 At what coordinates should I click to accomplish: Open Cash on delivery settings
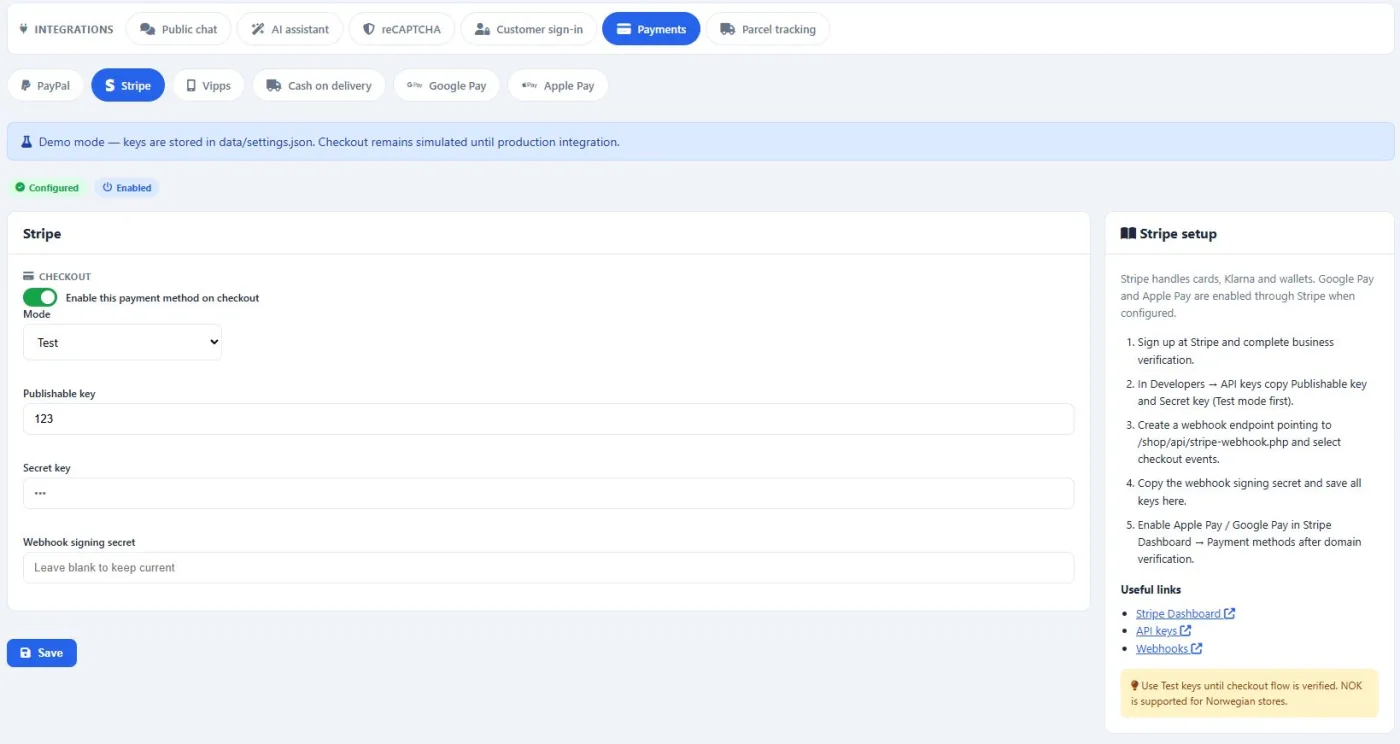point(319,85)
